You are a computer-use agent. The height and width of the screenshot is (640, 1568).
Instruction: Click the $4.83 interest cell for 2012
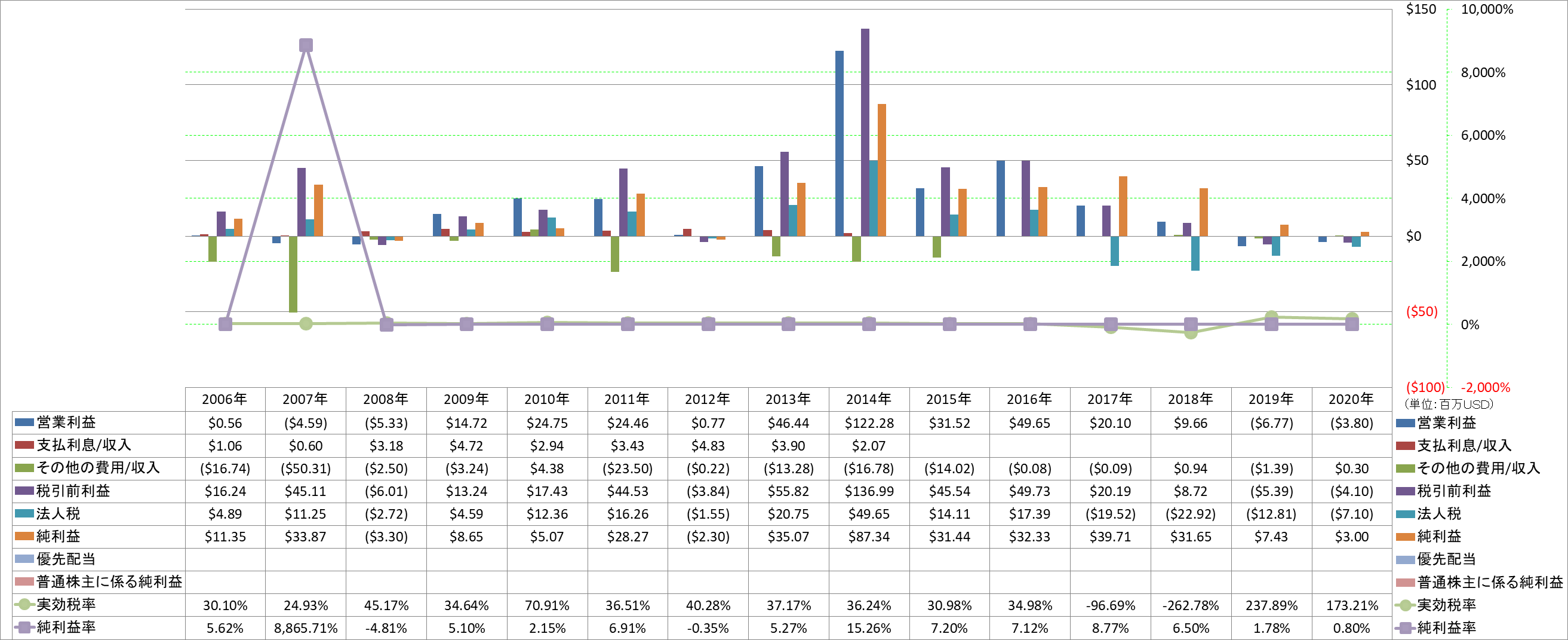click(x=708, y=446)
